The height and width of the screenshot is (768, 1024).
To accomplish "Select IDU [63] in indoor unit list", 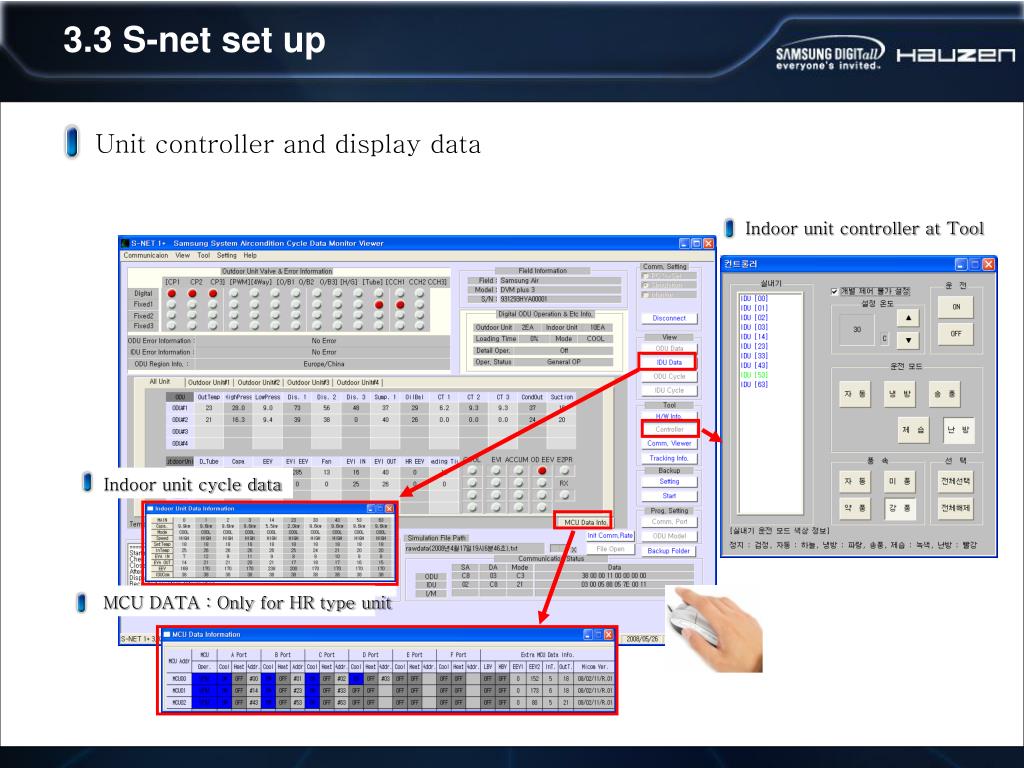I will pyautogui.click(x=754, y=385).
